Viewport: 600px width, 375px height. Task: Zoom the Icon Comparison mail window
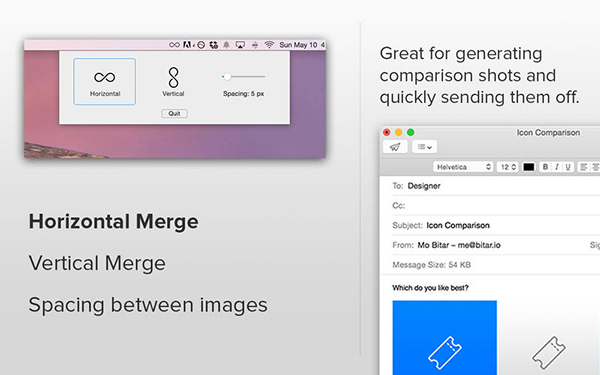coord(411,132)
